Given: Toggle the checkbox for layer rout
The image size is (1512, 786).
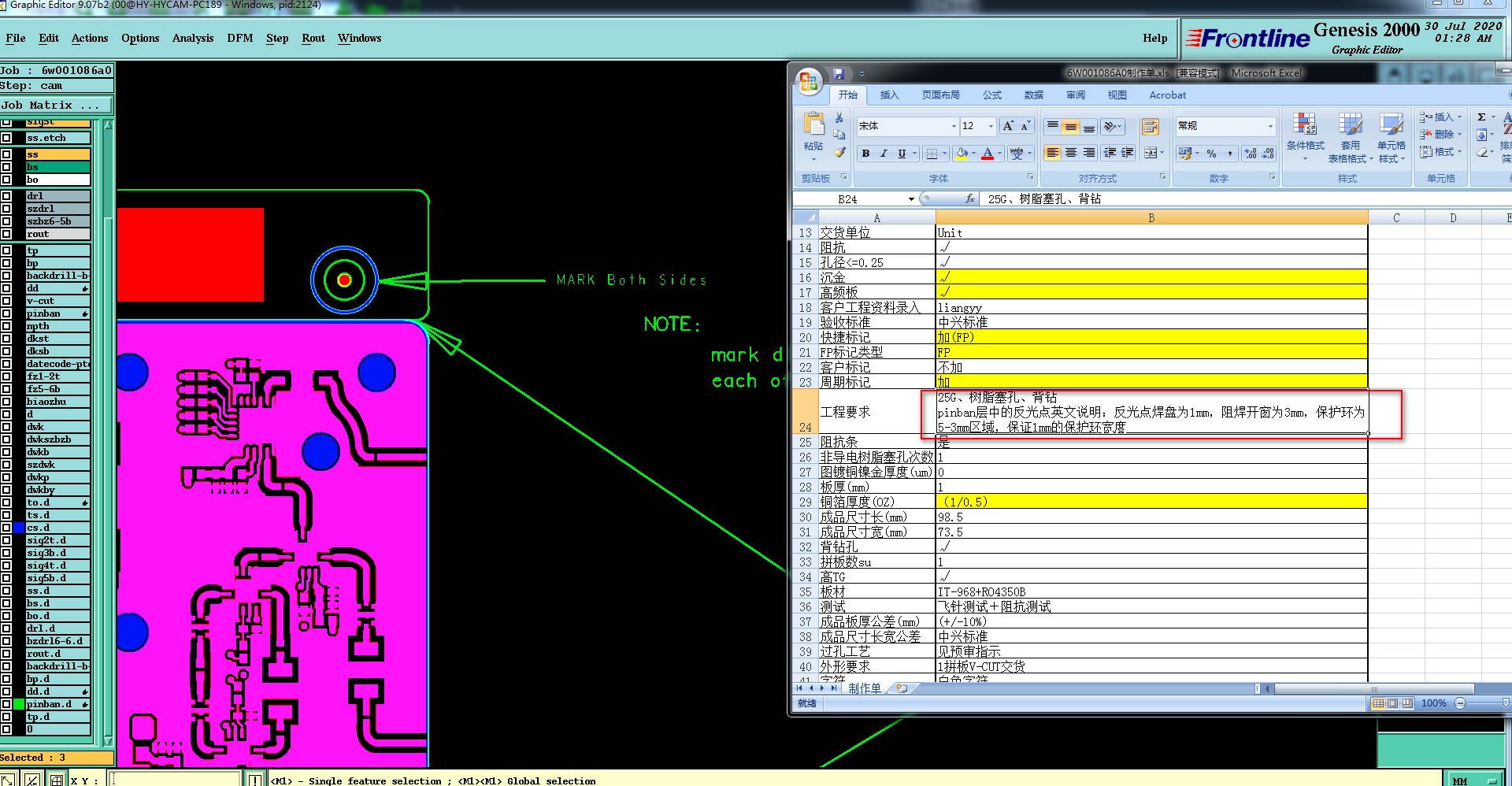Looking at the screenshot, I should click(x=6, y=234).
